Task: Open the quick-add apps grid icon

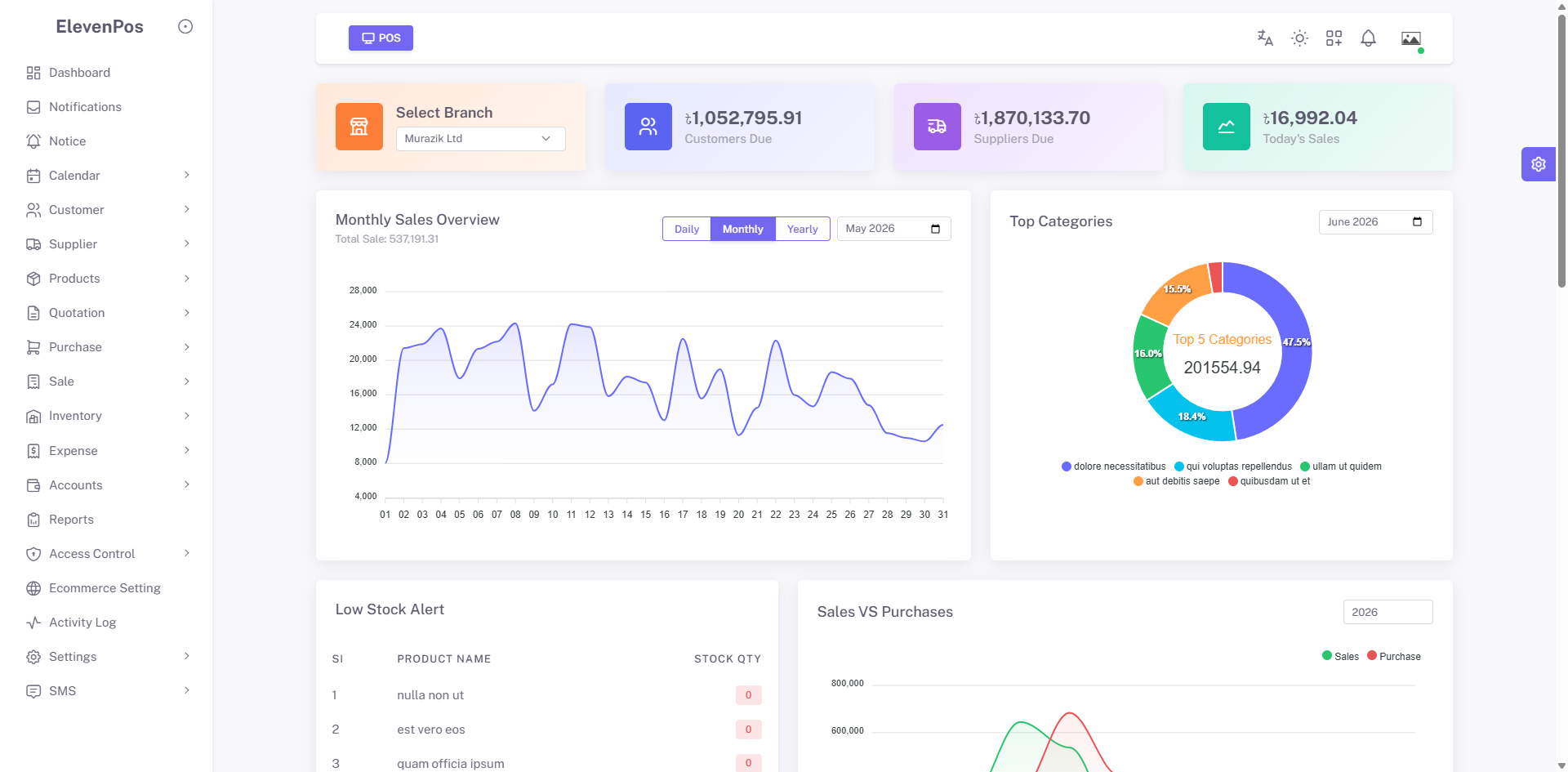Action: coord(1334,38)
